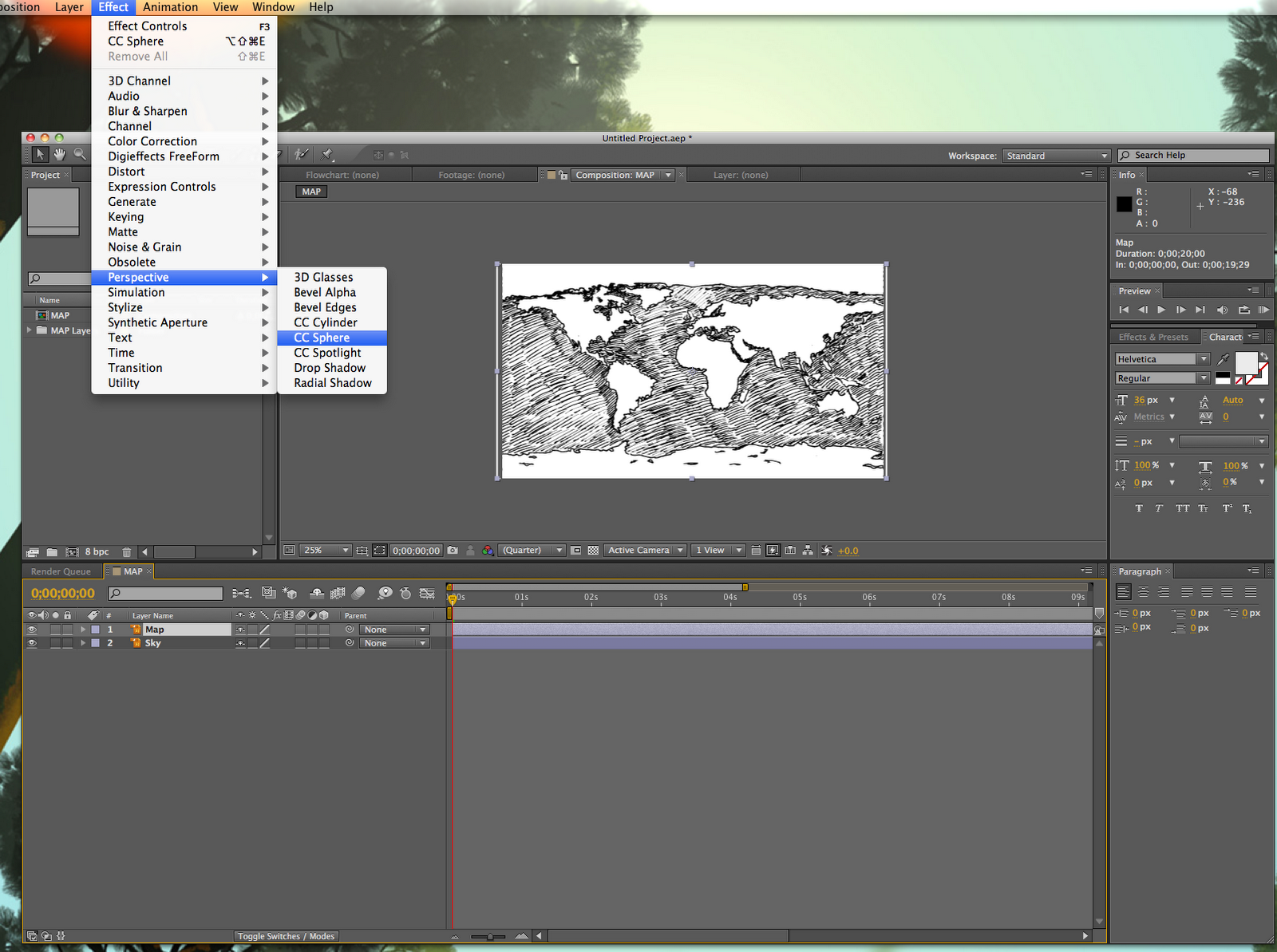Select the Roto Brush tool
Image resolution: width=1277 pixels, height=952 pixels.
pyautogui.click(x=302, y=154)
